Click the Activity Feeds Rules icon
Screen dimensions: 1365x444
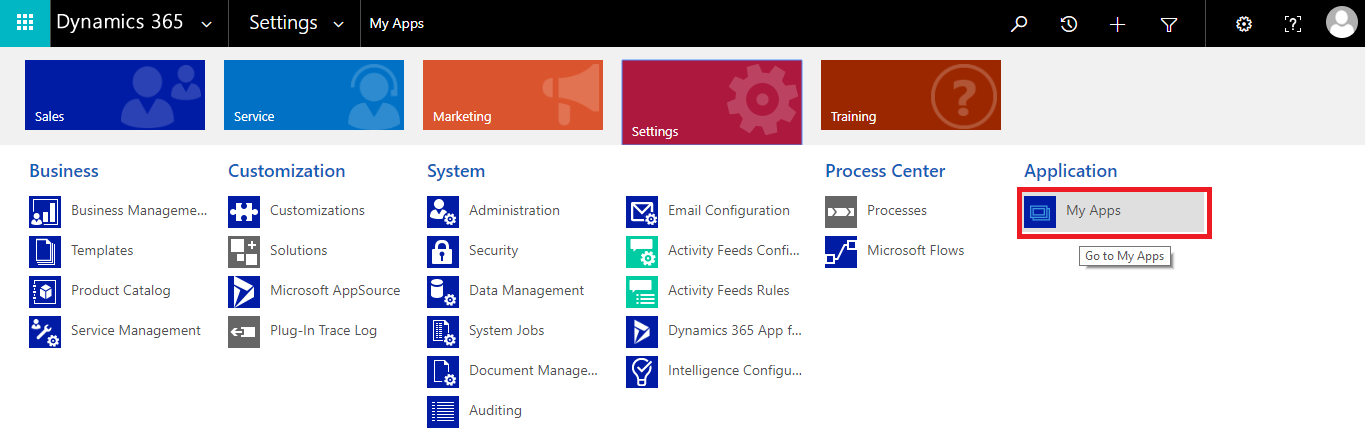(x=642, y=291)
